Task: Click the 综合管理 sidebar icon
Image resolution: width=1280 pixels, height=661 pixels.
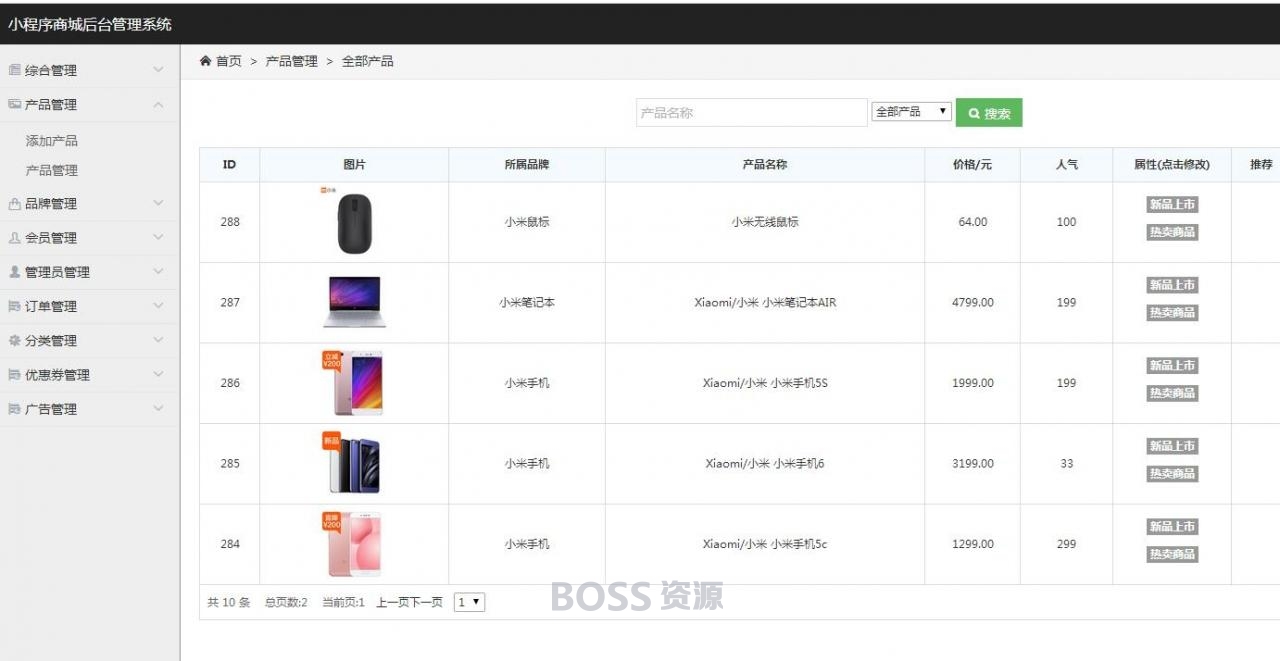Action: (x=14, y=70)
